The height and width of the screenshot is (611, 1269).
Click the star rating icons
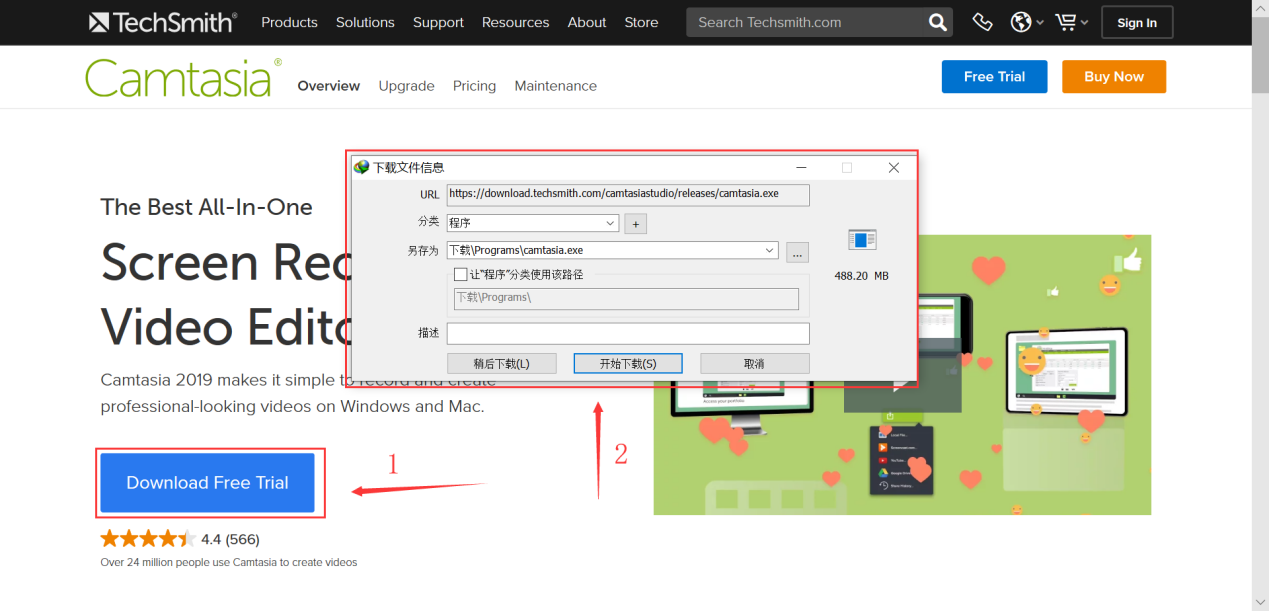[x=148, y=539]
